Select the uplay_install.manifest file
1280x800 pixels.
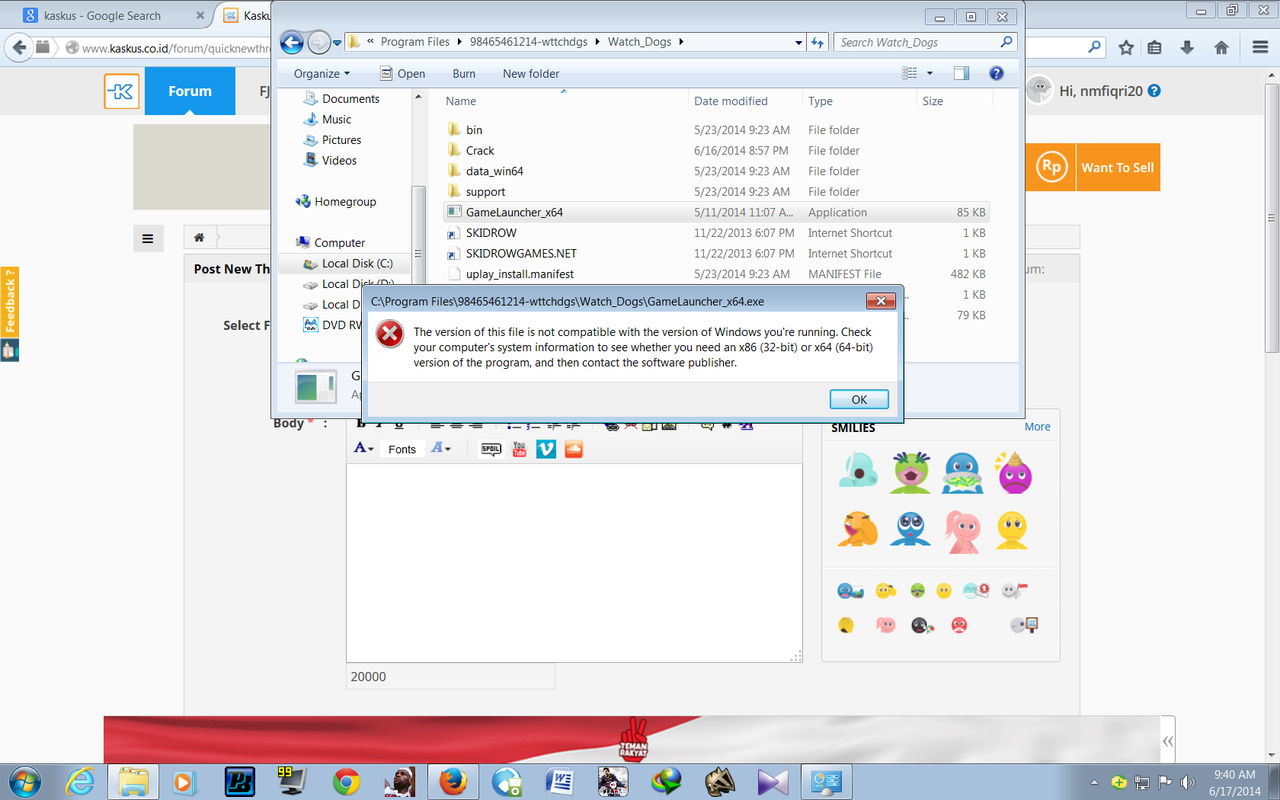(x=519, y=274)
